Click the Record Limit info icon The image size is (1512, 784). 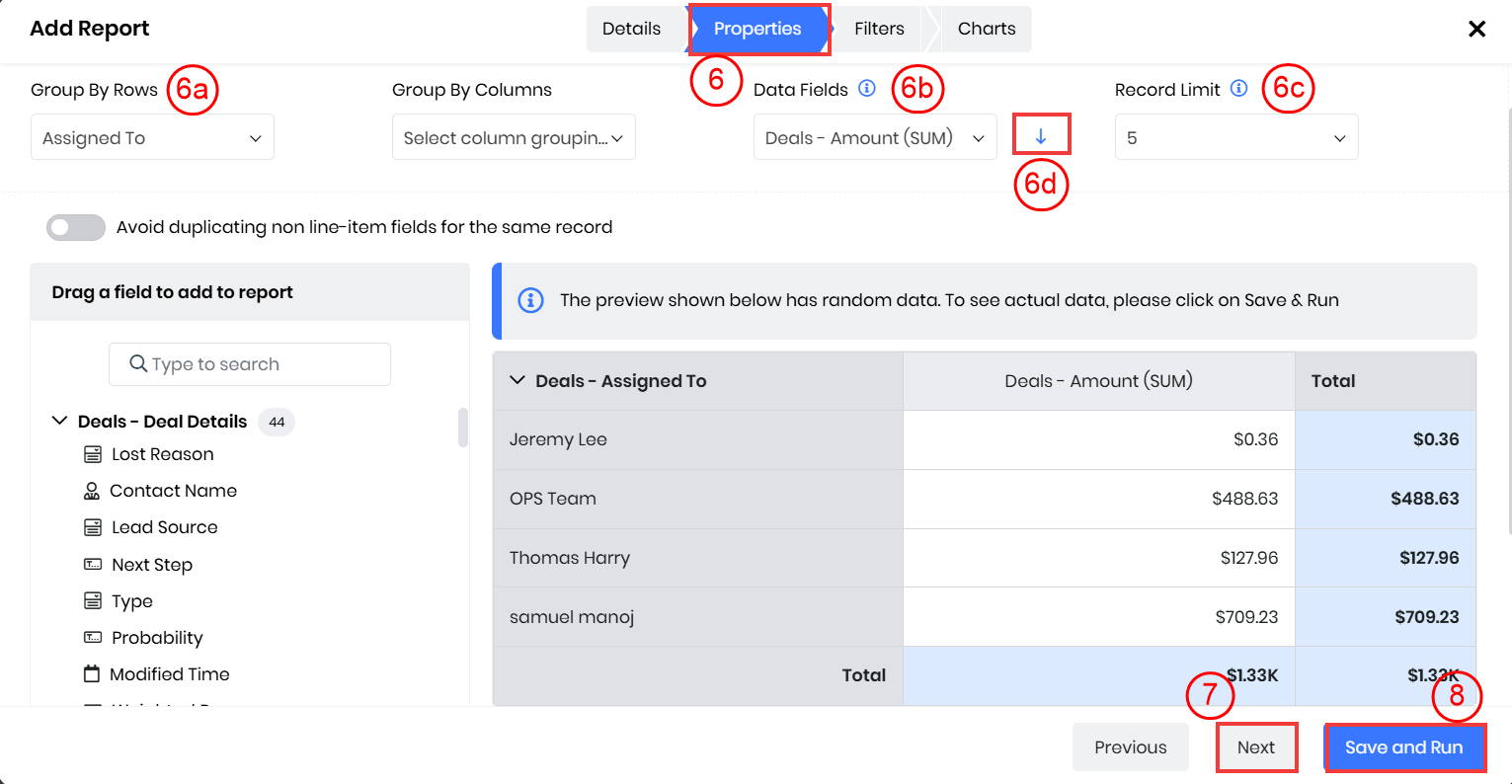tap(1238, 88)
